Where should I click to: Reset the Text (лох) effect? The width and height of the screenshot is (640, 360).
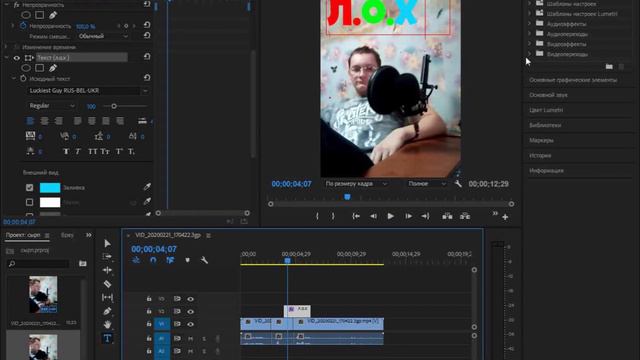pos(147,57)
